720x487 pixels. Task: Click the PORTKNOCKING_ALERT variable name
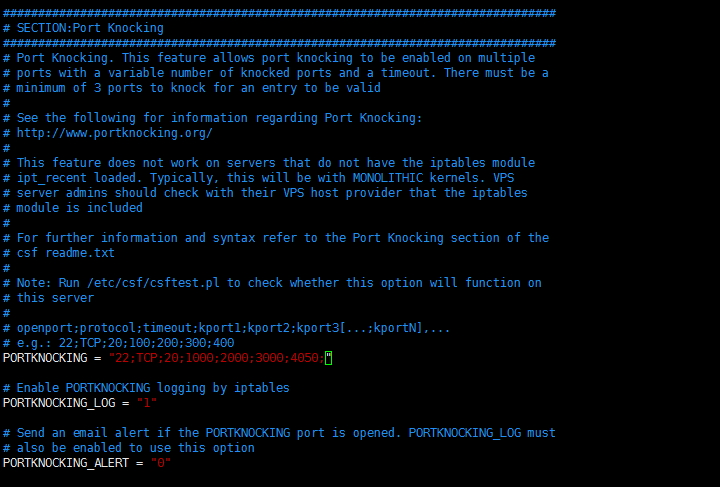[x=67, y=463]
